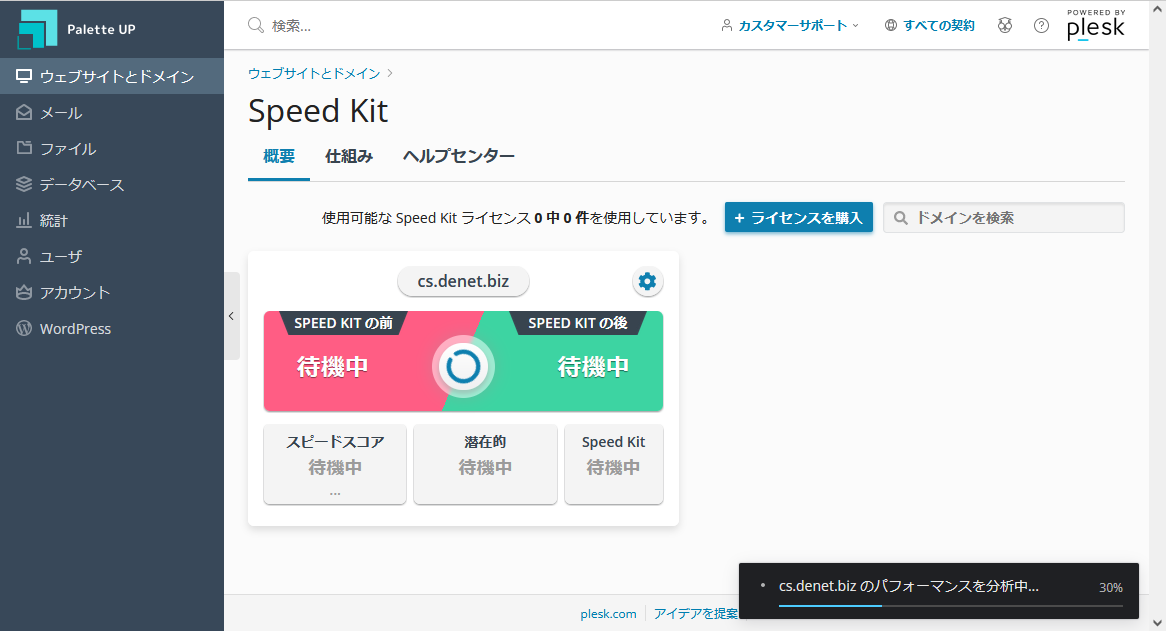Viewport: 1166px width, 631px height.
Task: Click the analysis progress bar at 30%
Action: pyautogui.click(x=950, y=606)
